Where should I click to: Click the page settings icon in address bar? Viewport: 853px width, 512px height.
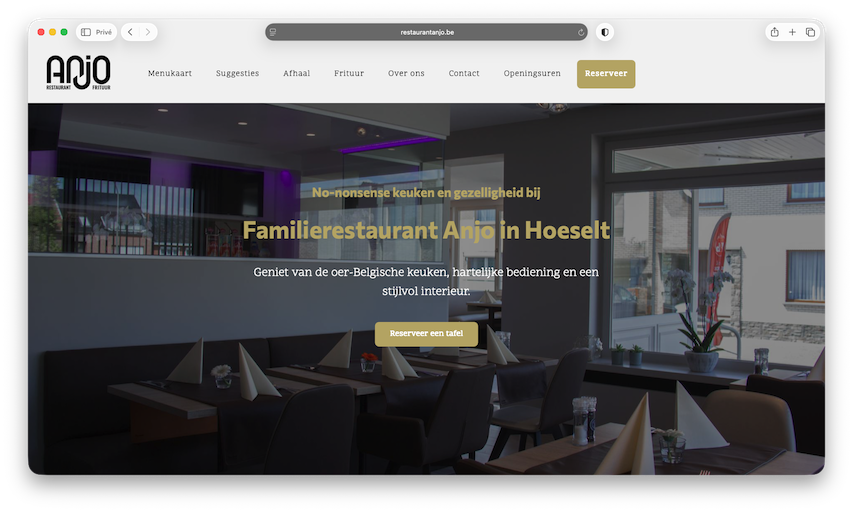click(273, 32)
